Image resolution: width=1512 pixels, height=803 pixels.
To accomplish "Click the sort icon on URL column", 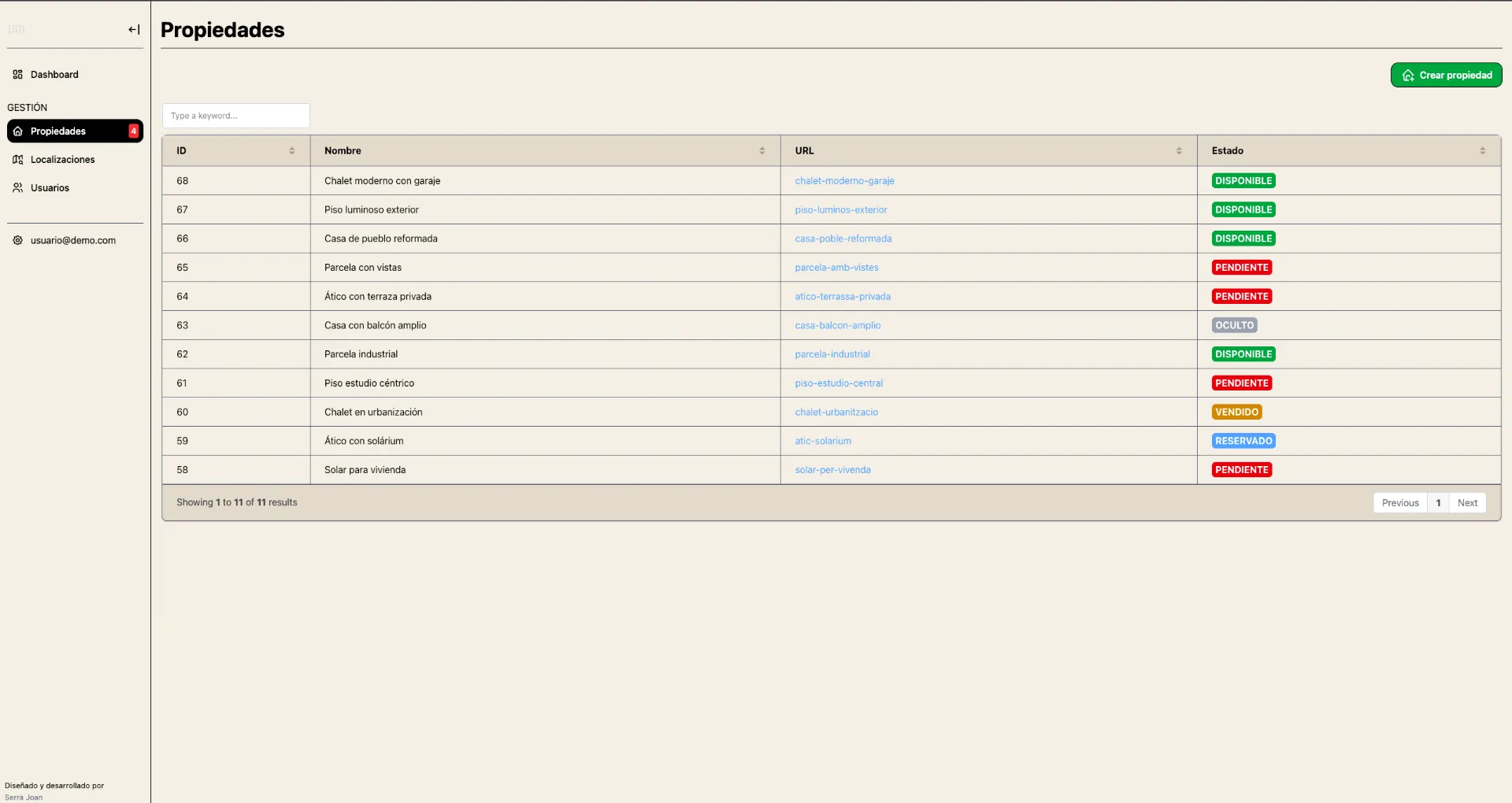I will click(x=1179, y=150).
